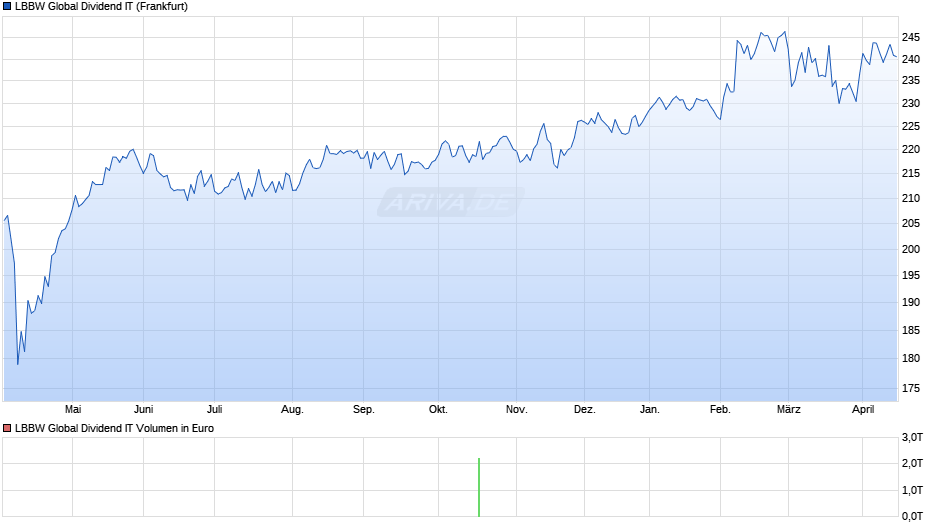Click the red legend square for Volumen in Euro
This screenshot has width=940, height=526.
pos(7,428)
